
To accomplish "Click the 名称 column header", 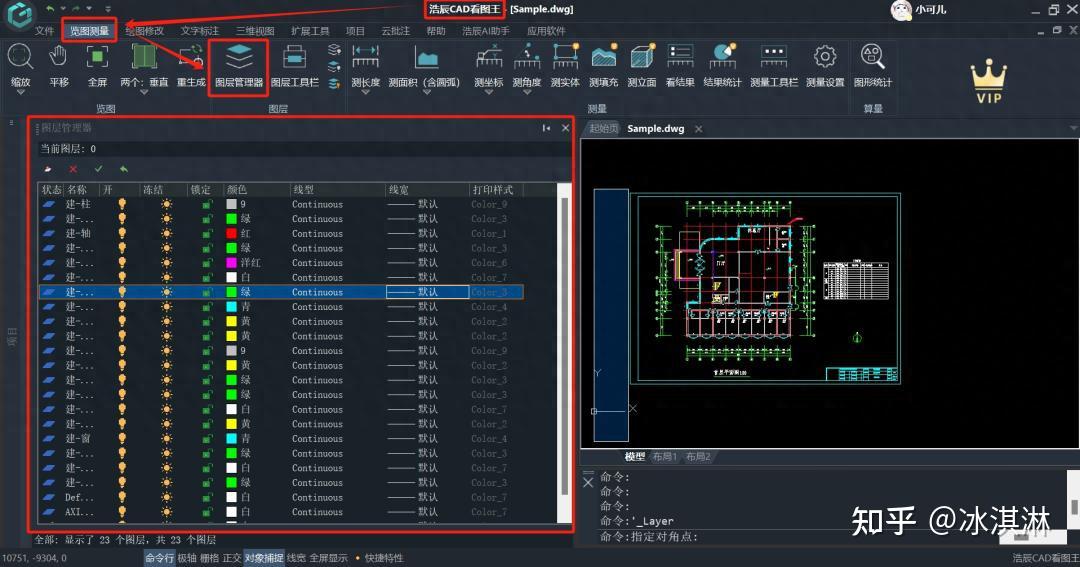I will (x=77, y=189).
